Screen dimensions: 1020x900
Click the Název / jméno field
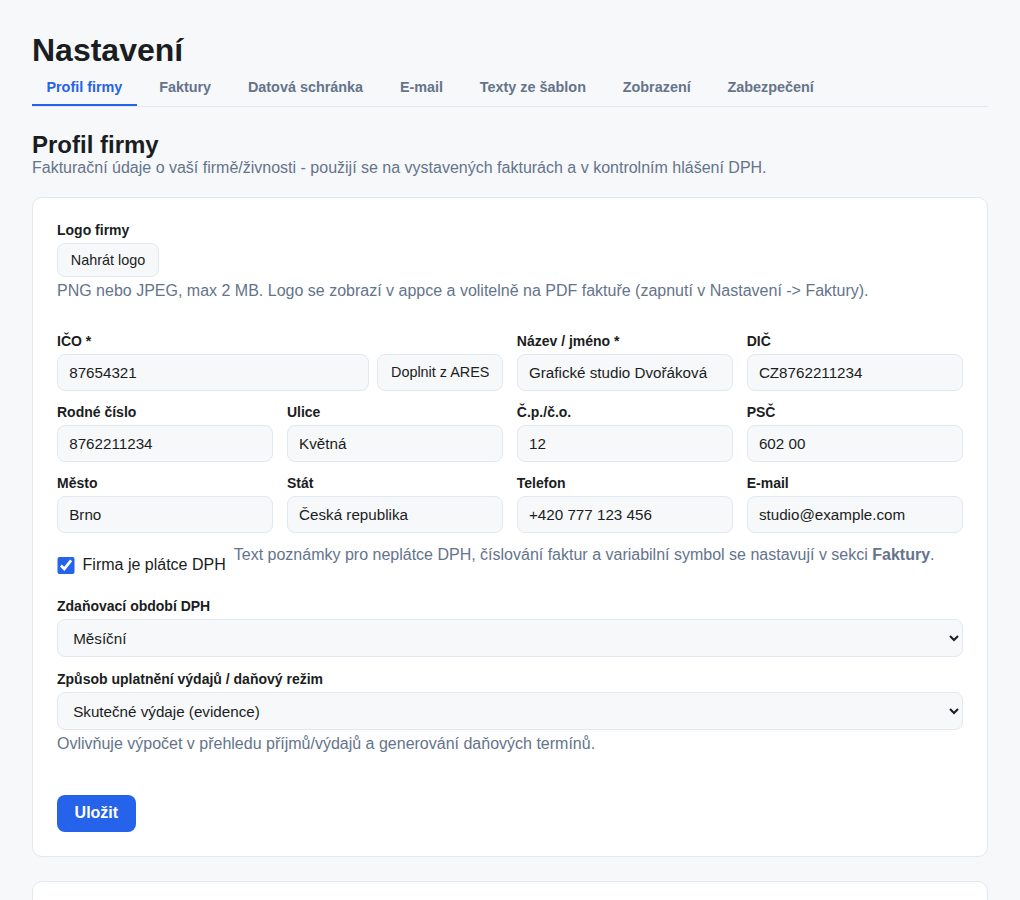pos(624,373)
